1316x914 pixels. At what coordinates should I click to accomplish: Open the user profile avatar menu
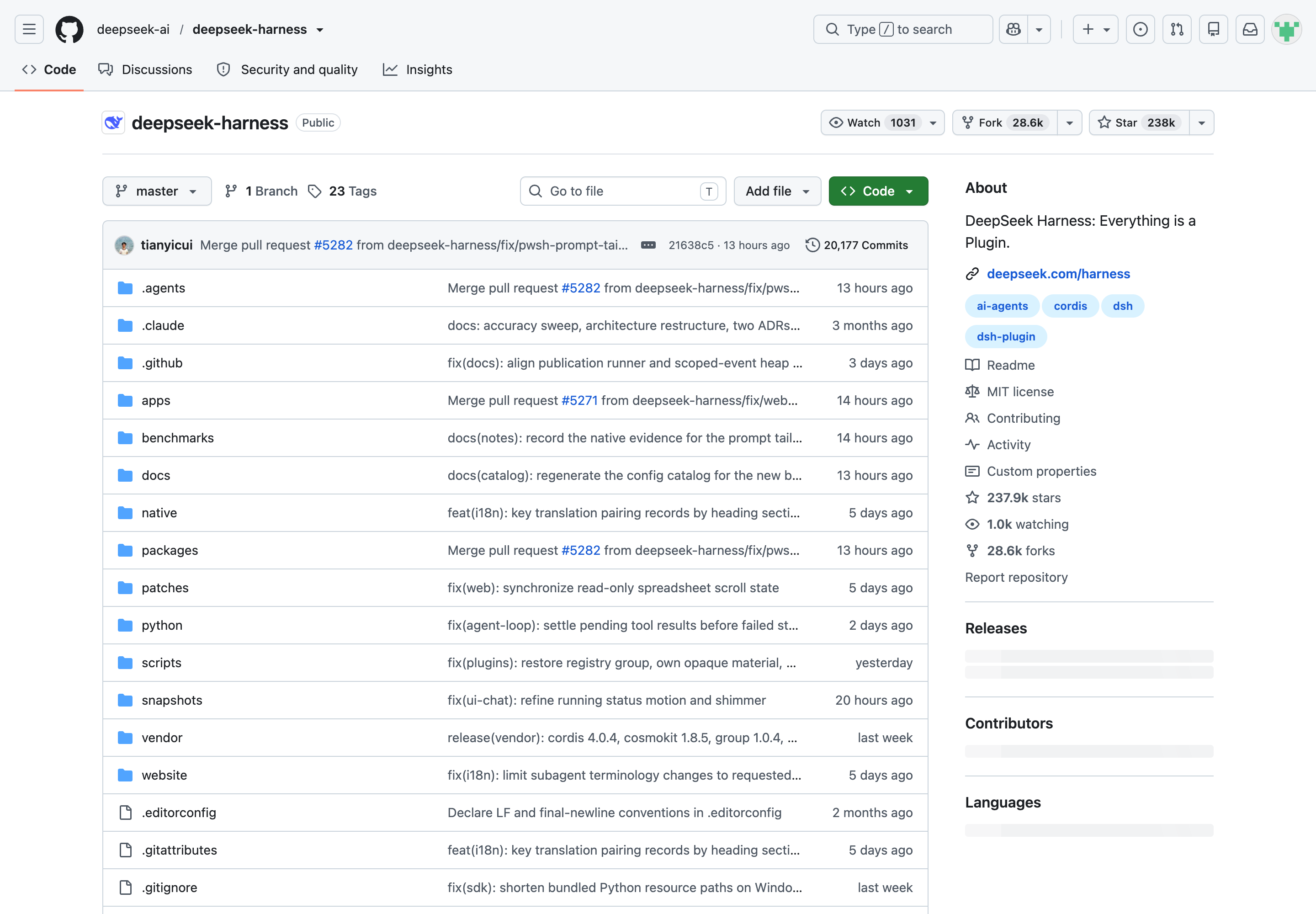click(1287, 29)
